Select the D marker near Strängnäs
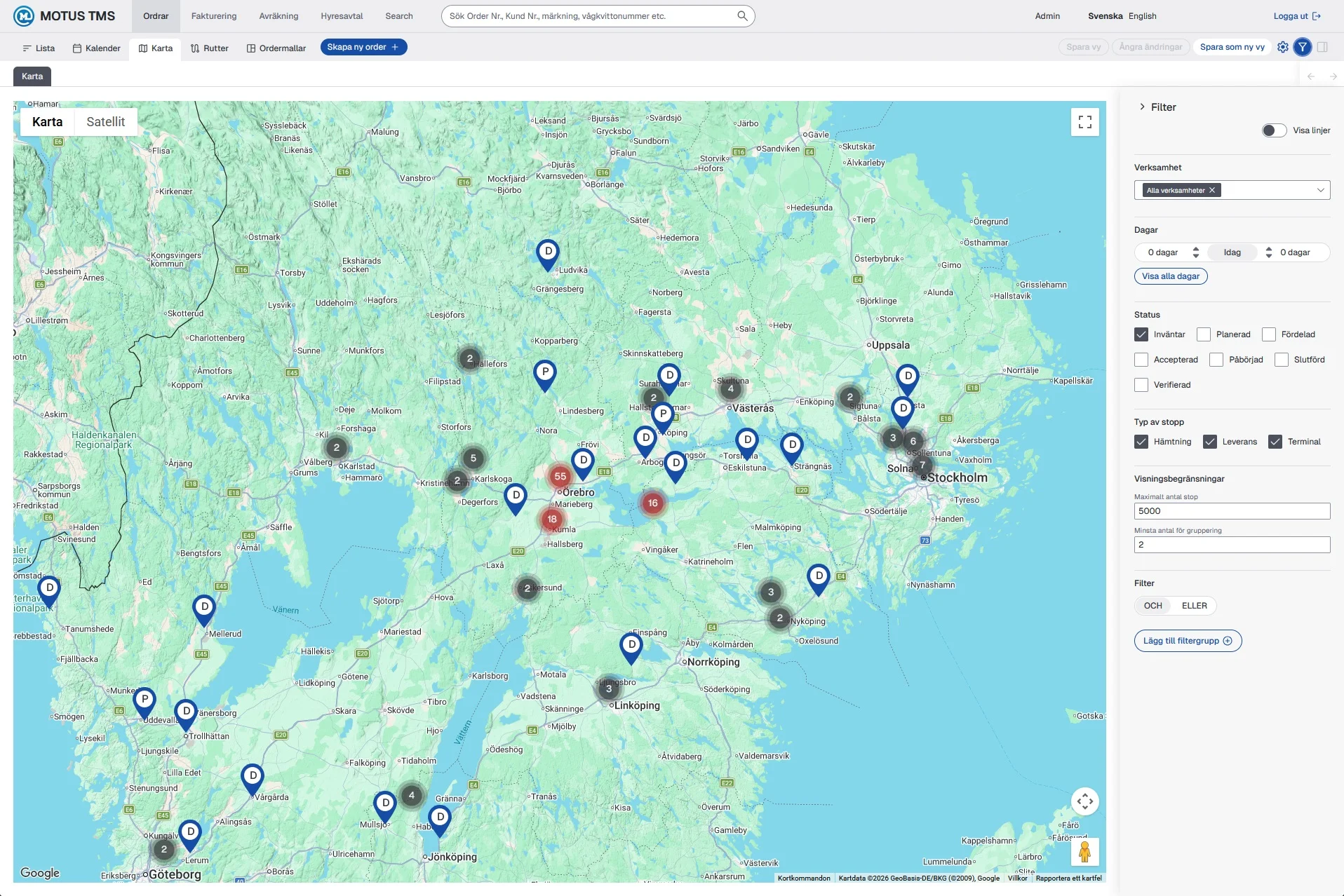Image resolution: width=1344 pixels, height=896 pixels. point(792,448)
